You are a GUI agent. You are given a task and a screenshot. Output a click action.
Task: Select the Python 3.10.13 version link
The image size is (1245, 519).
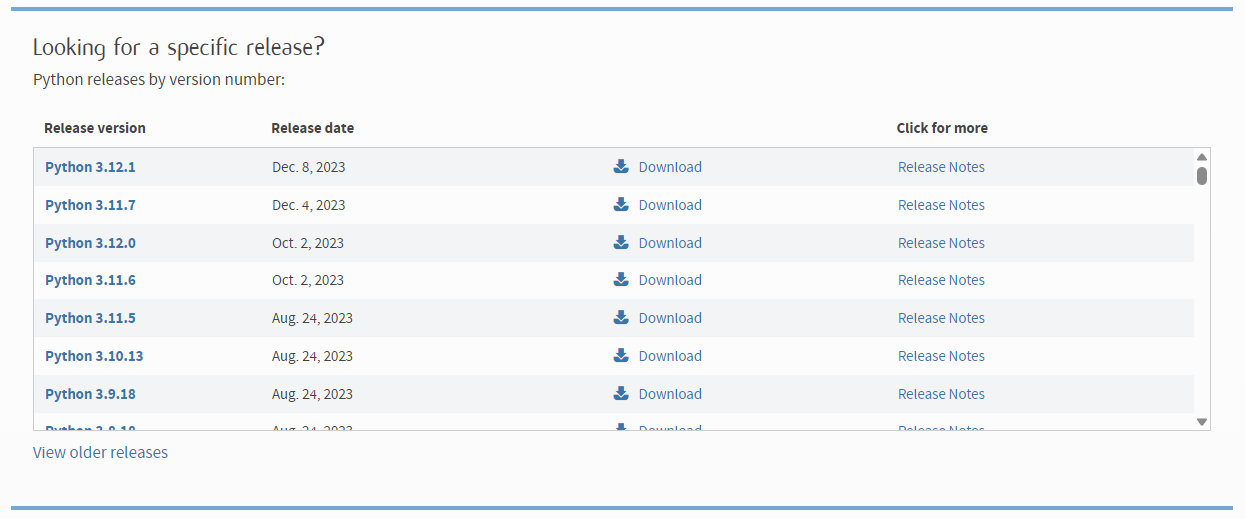pyautogui.click(x=94, y=356)
